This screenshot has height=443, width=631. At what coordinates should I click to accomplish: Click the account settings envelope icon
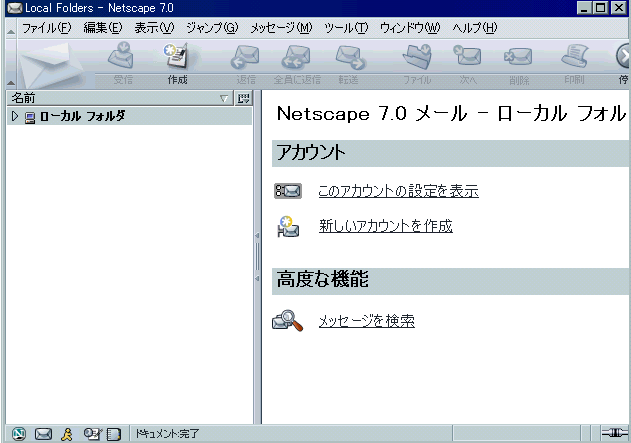point(288,191)
